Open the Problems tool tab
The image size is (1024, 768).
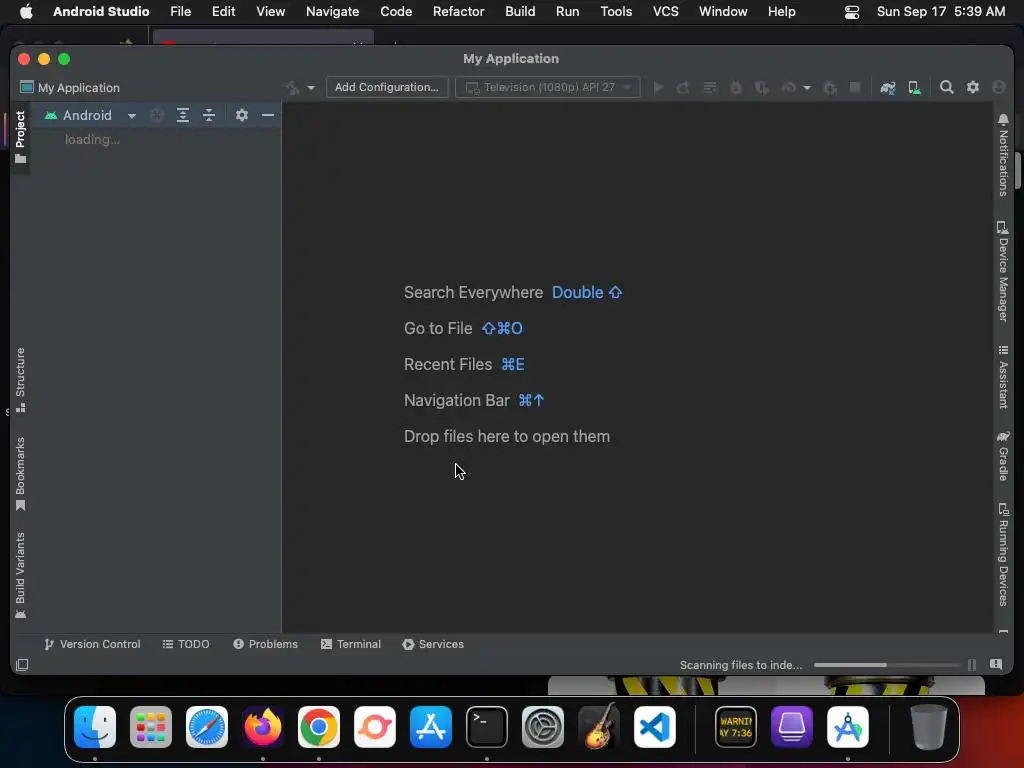point(265,644)
